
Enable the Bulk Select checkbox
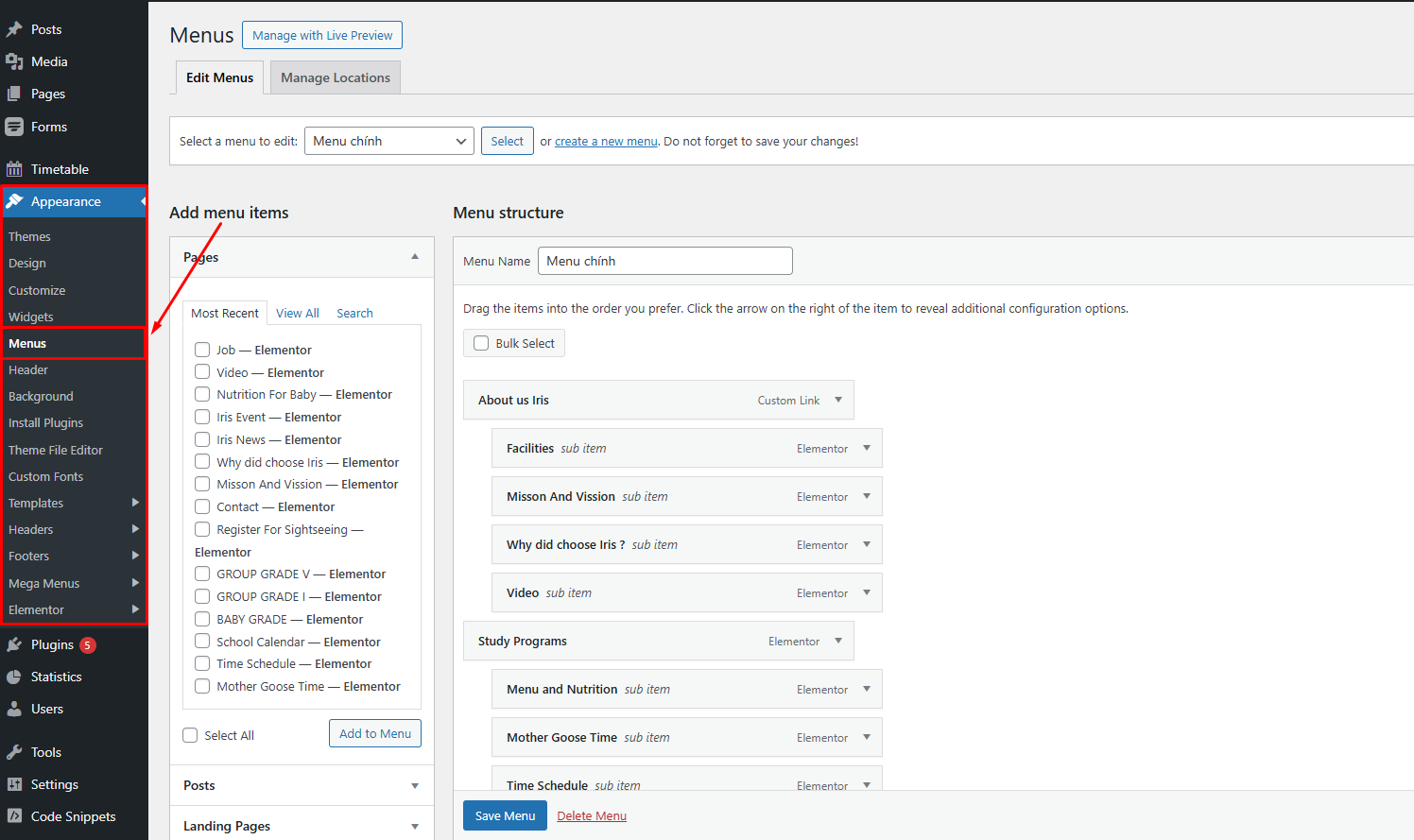pos(481,343)
